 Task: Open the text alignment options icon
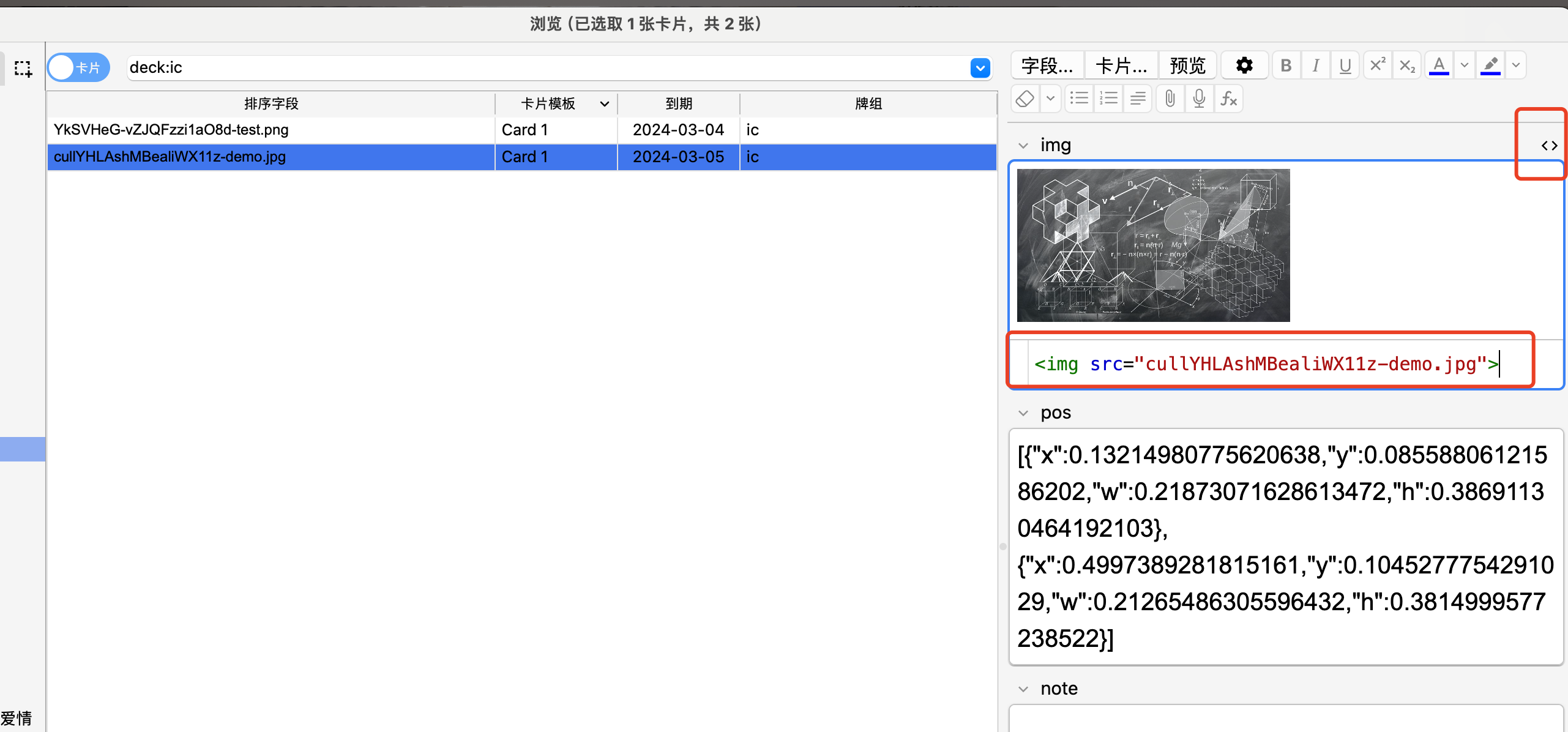(x=1138, y=99)
